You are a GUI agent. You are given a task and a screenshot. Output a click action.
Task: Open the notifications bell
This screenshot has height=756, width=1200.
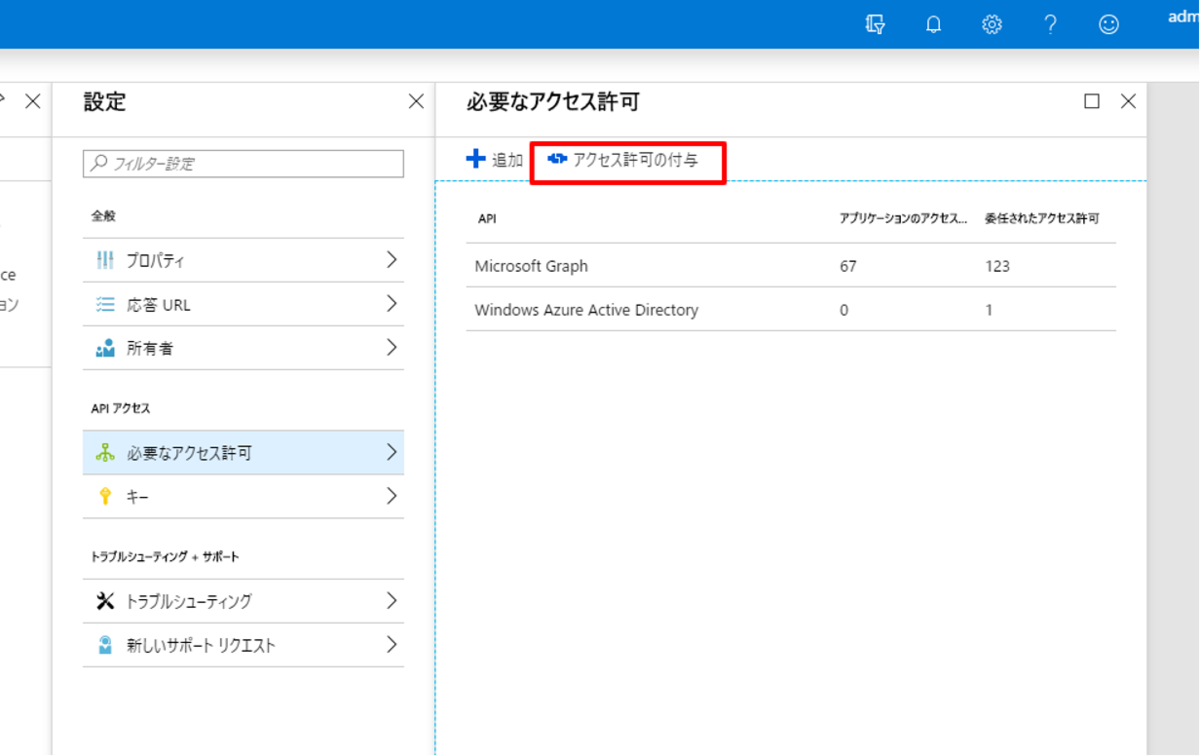tap(933, 25)
